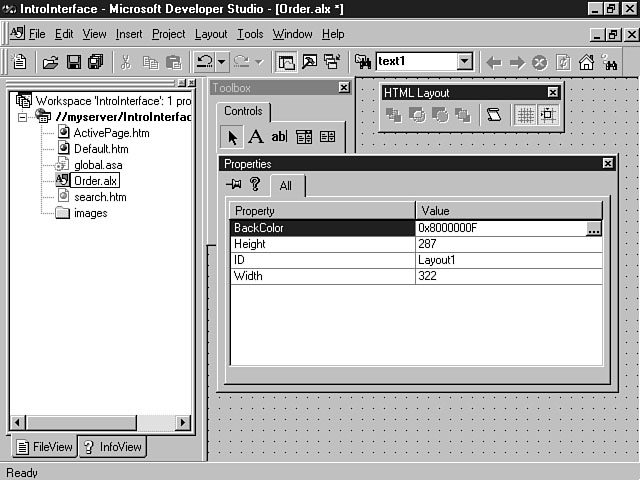
Task: Select search.htm in the file tree
Action: click(x=99, y=197)
